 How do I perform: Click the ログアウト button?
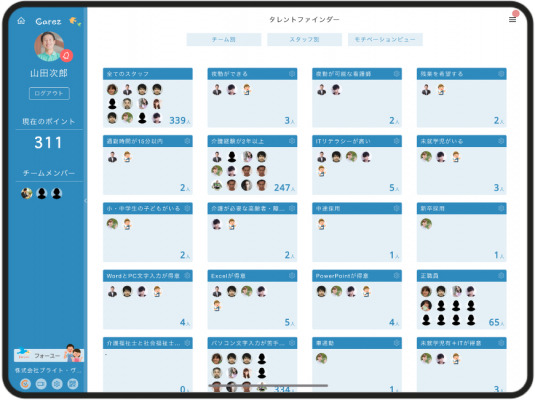tap(49, 93)
